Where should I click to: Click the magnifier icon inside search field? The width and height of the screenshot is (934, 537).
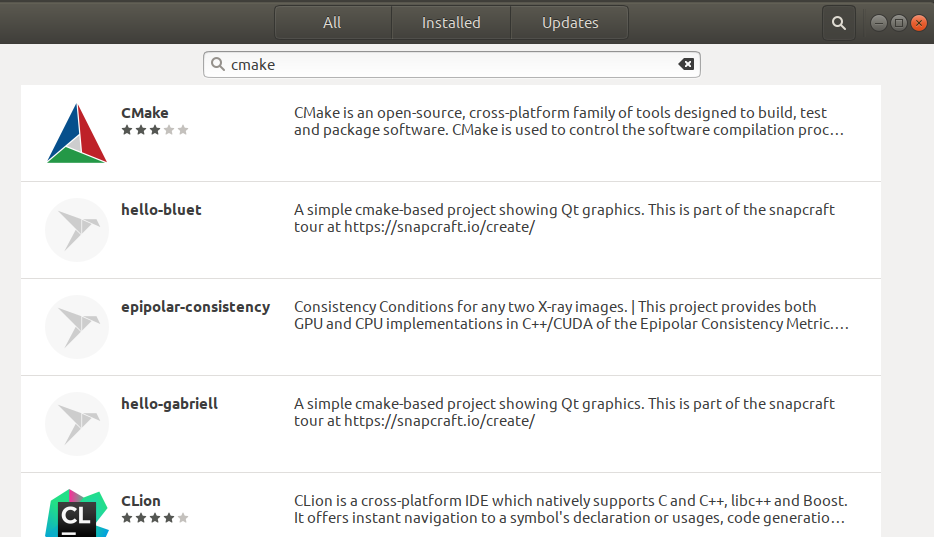tap(218, 64)
